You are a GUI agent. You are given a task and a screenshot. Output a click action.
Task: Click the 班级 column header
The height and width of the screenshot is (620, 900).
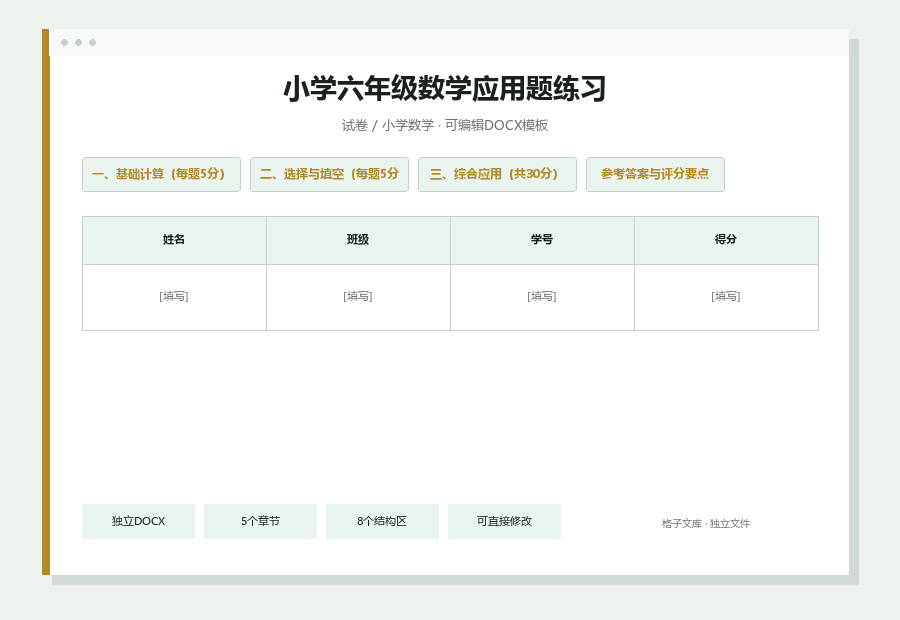[x=358, y=240]
